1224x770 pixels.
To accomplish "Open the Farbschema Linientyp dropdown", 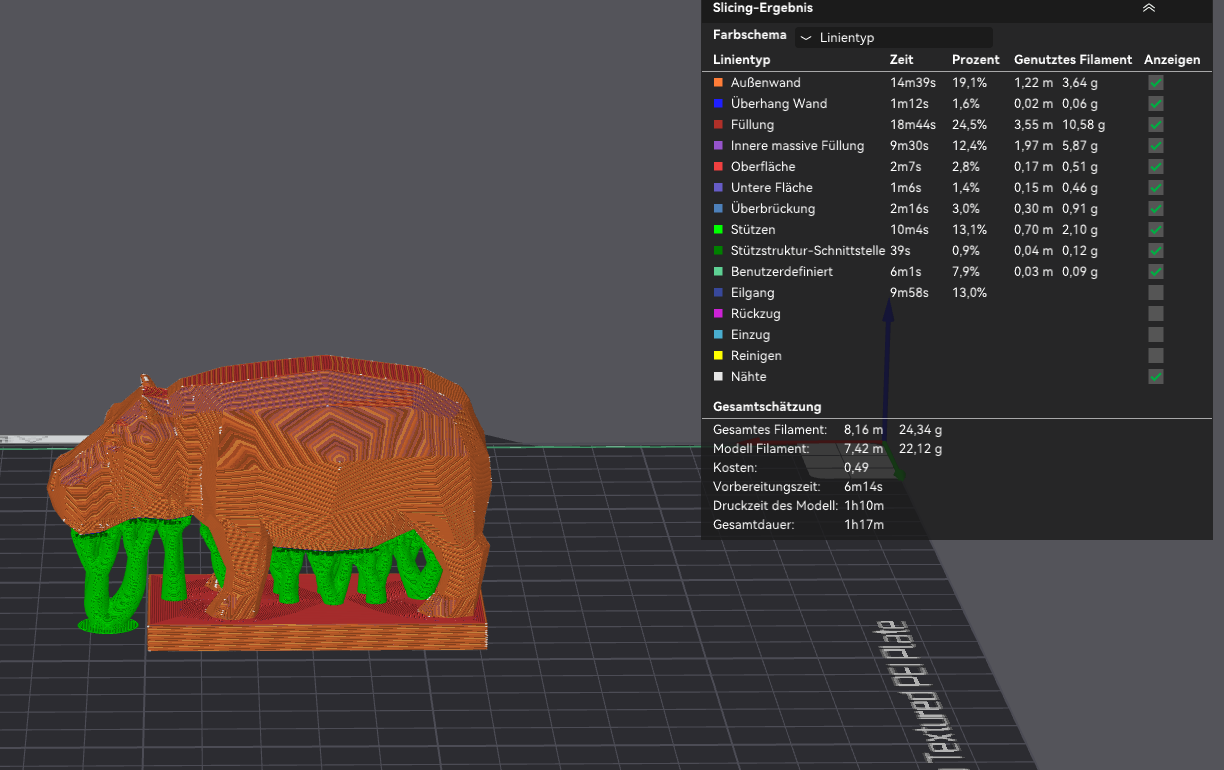I will click(894, 38).
